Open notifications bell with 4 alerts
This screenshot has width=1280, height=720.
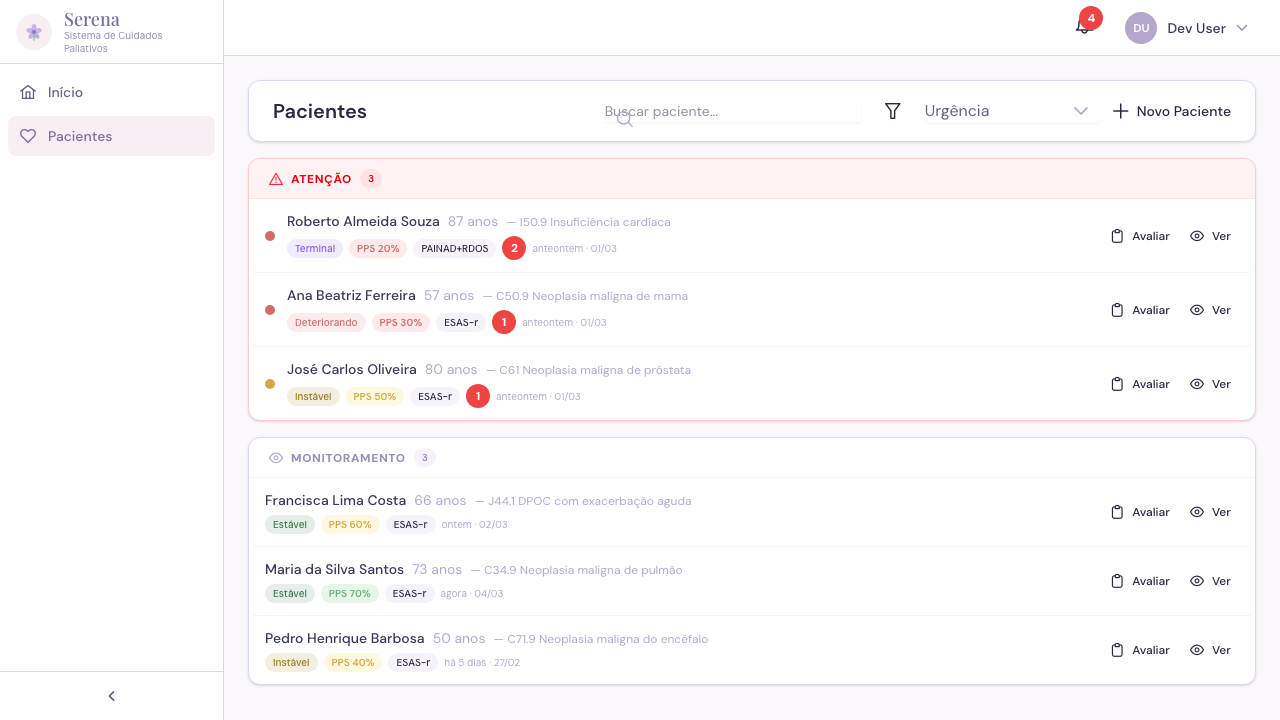(x=1084, y=27)
